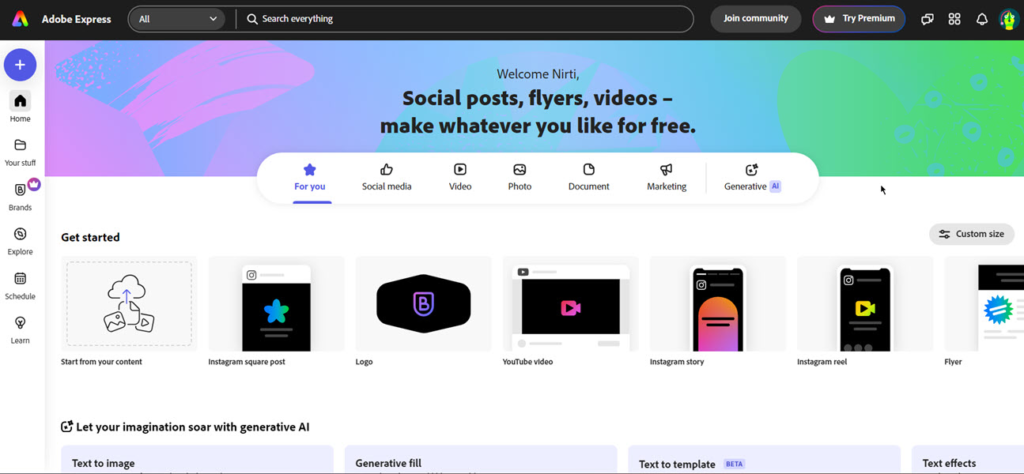Click the chat feedback icon in header

coord(927,19)
